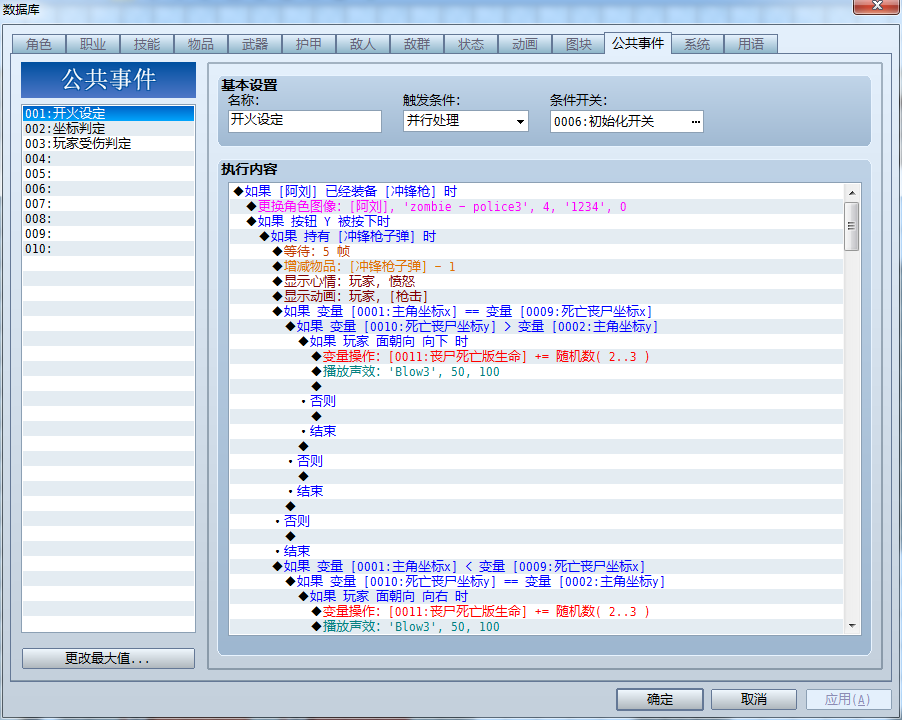
Task: Confirm with the 确定 button
Action: point(660,699)
